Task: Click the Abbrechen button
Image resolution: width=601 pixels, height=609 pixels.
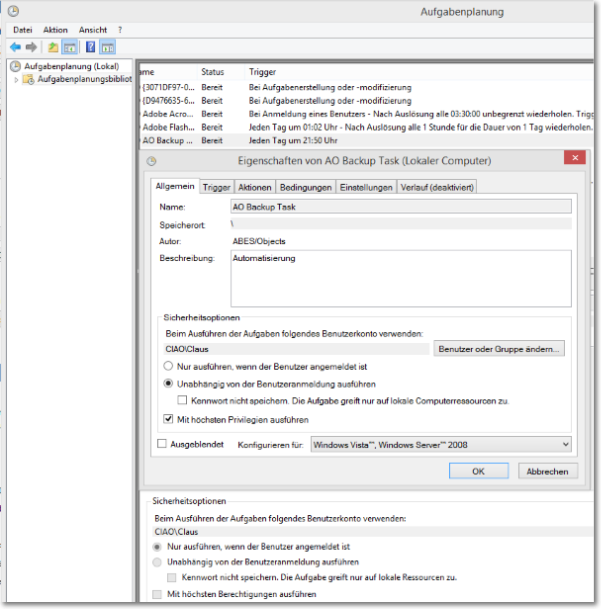Action: tap(547, 471)
